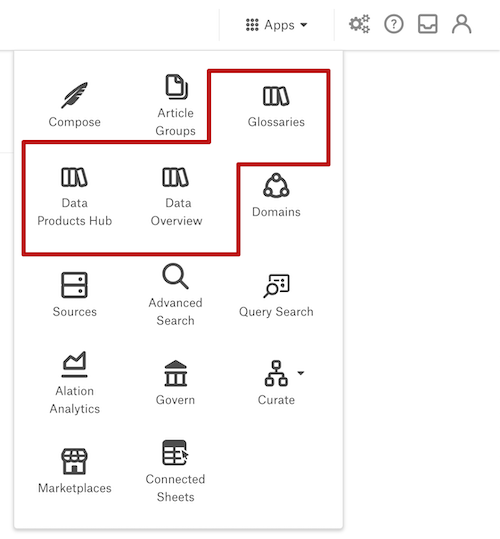Launch Advanced Search
This screenshot has height=539, width=500.
pos(175,295)
